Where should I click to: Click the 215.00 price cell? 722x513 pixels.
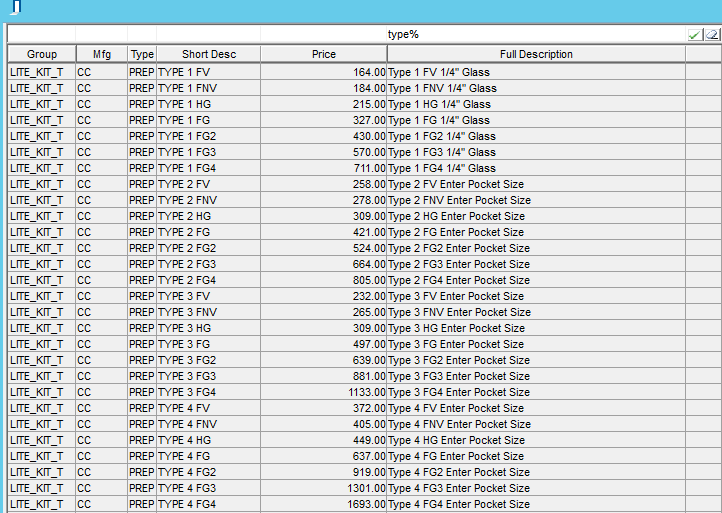tap(324, 105)
